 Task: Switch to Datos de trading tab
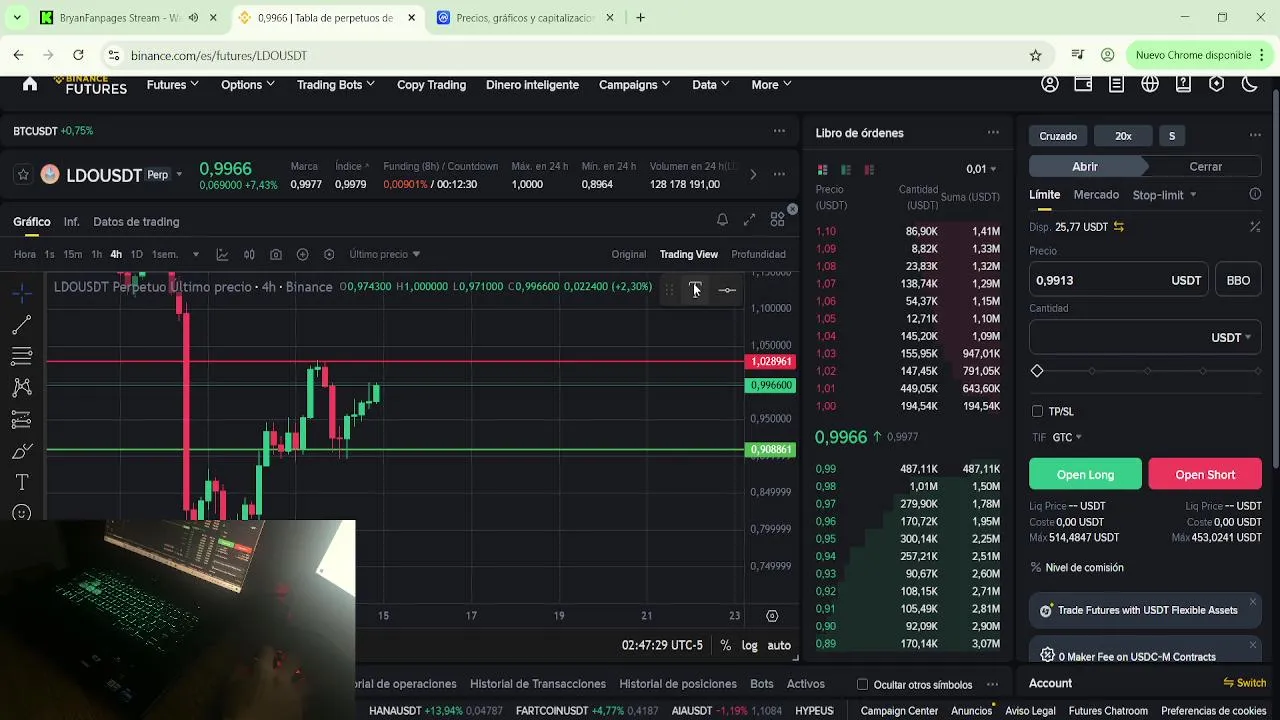[136, 222]
